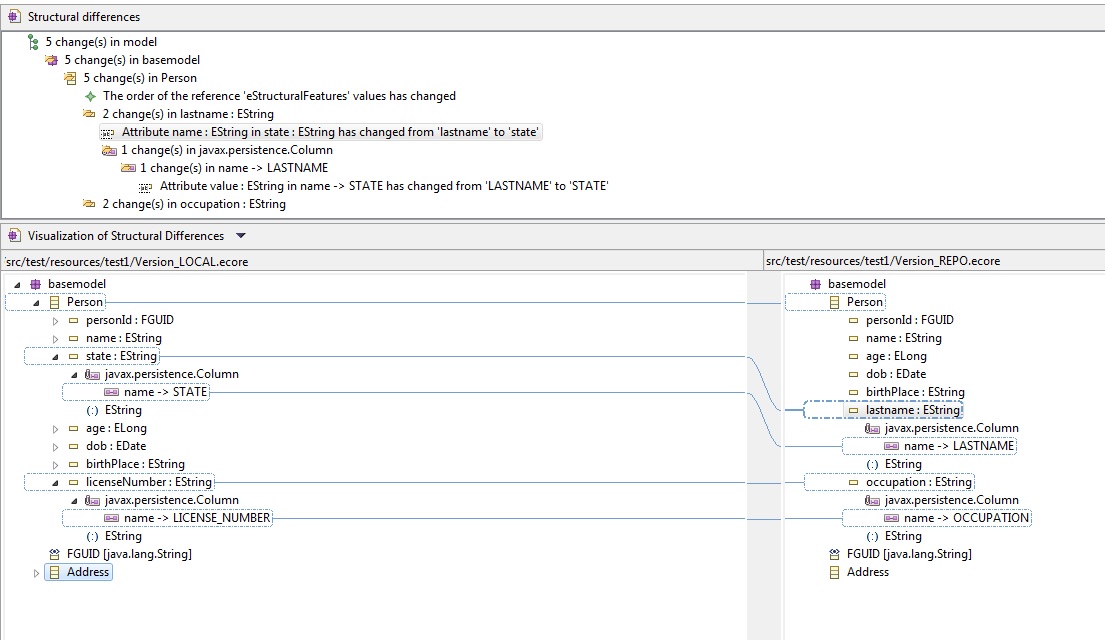Click the FGUID data type icon in right tree

pyautogui.click(x=835, y=554)
